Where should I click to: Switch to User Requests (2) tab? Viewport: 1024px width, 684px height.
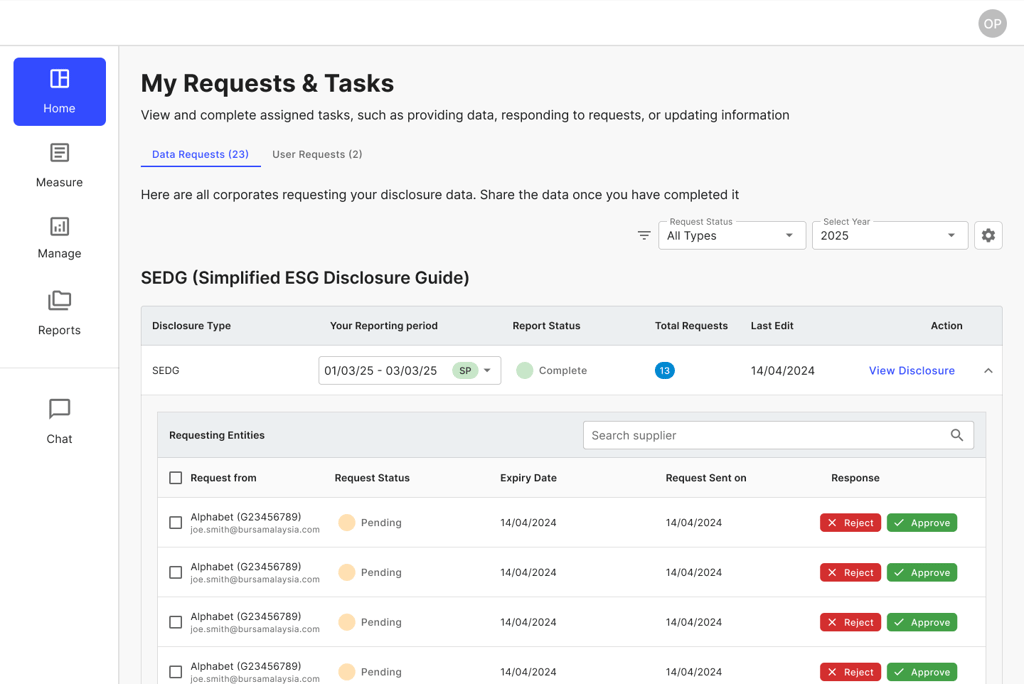click(x=317, y=155)
